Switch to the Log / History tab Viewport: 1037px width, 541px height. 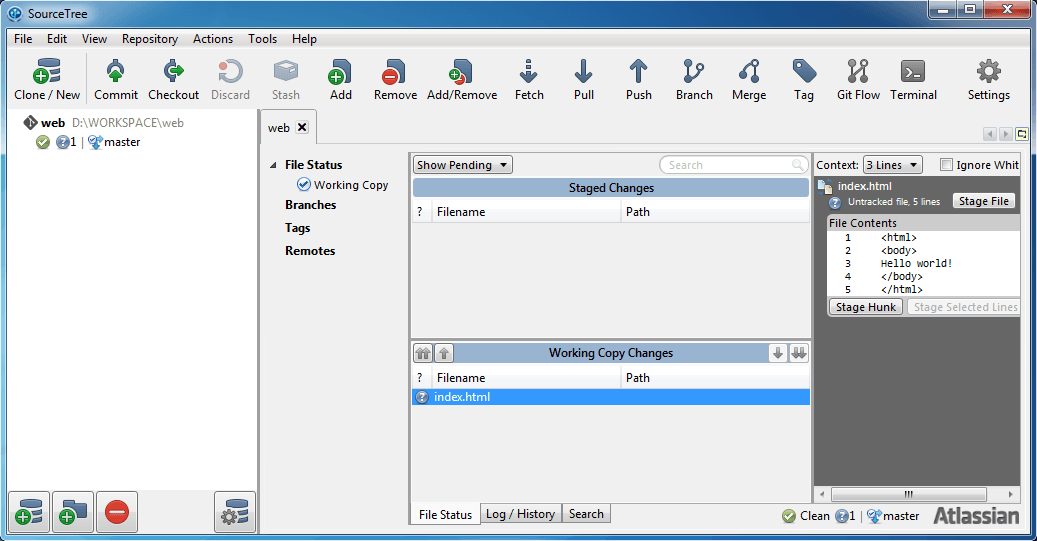coord(520,514)
